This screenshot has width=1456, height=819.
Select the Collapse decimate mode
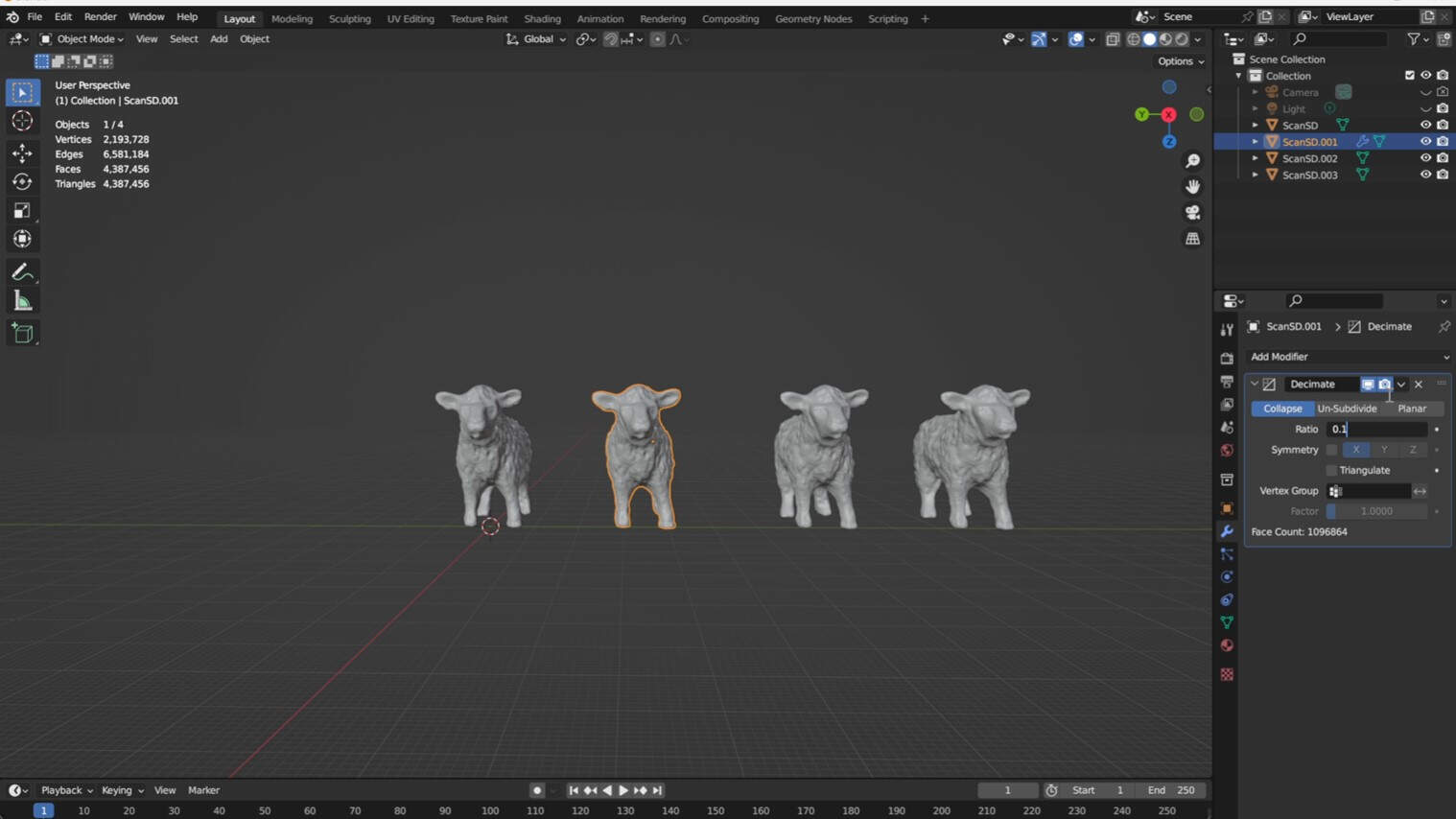1282,409
